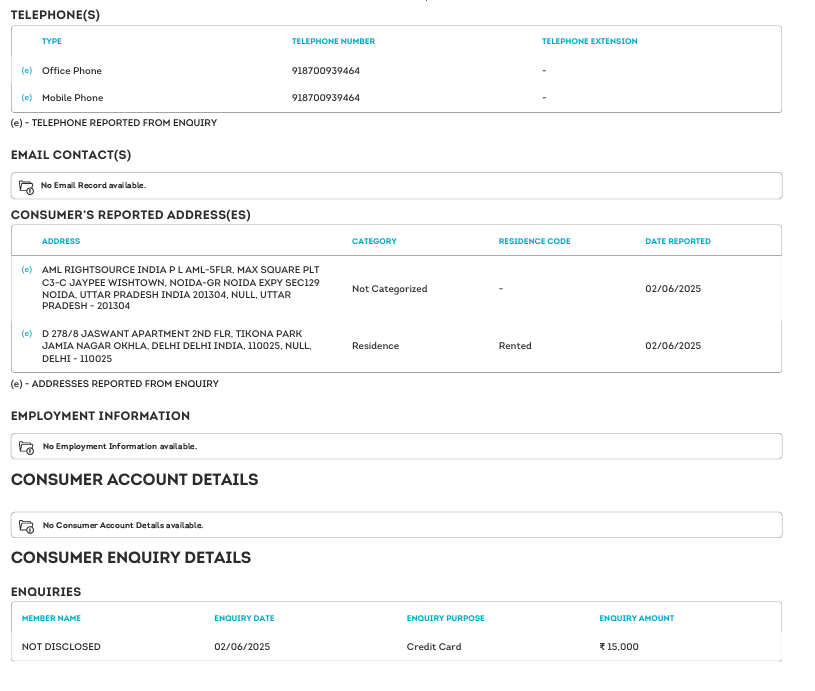Click the ₹15,000 enquiry amount value
815x691 pixels.
tap(619, 647)
